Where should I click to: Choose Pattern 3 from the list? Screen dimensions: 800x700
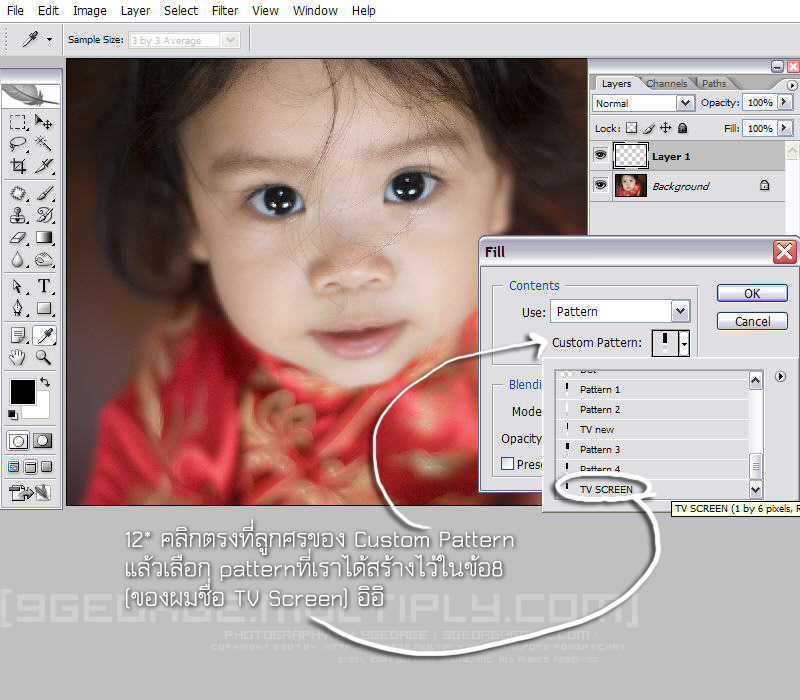point(652,449)
